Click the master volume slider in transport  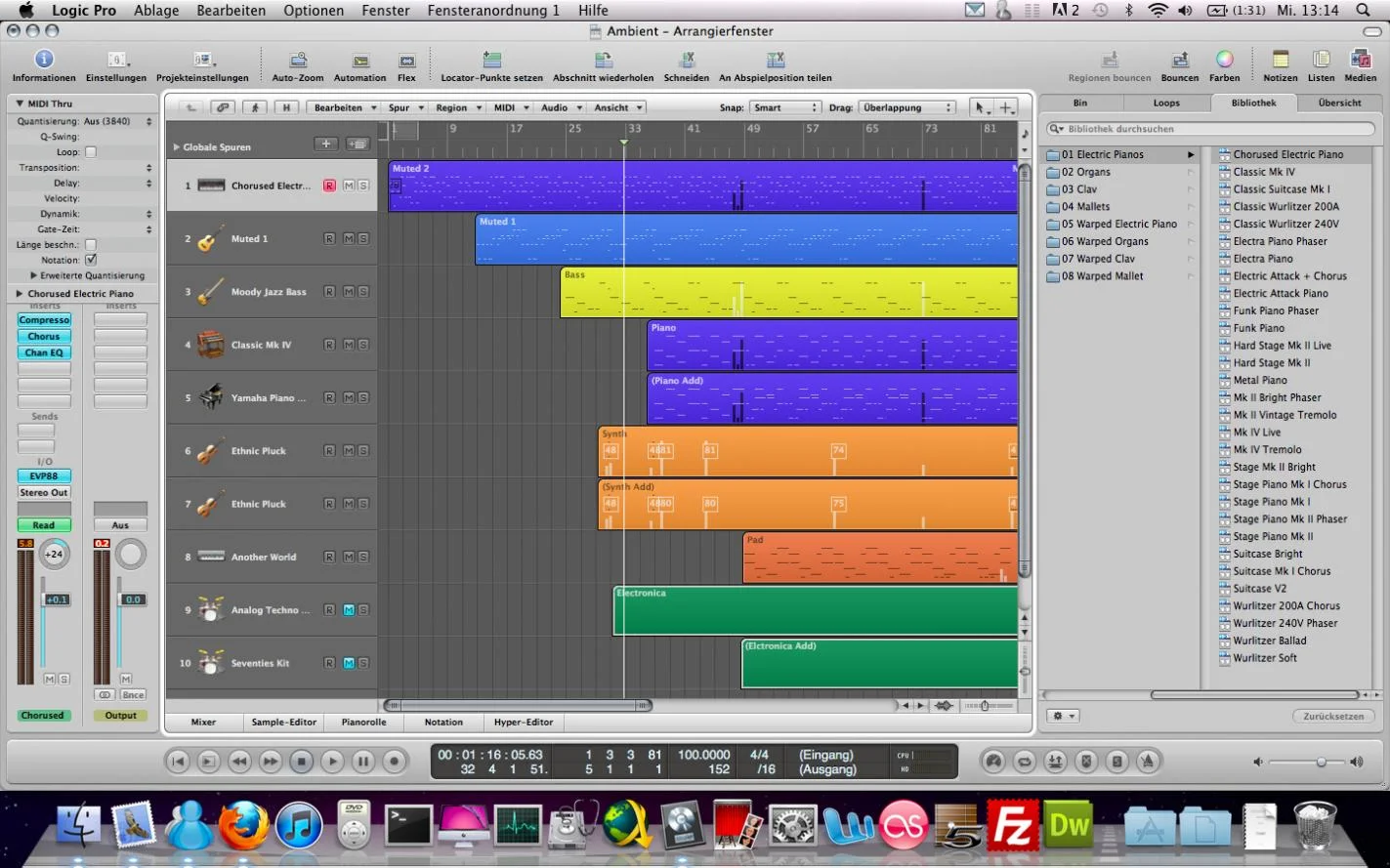pos(1321,762)
